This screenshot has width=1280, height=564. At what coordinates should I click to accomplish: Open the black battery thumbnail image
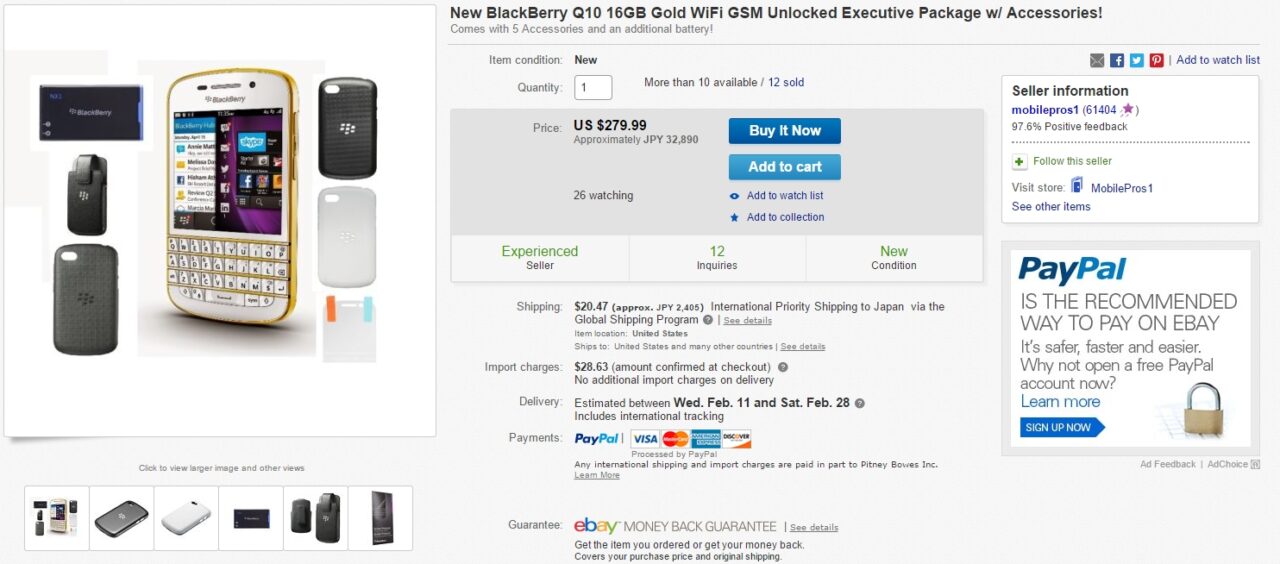[x=251, y=518]
